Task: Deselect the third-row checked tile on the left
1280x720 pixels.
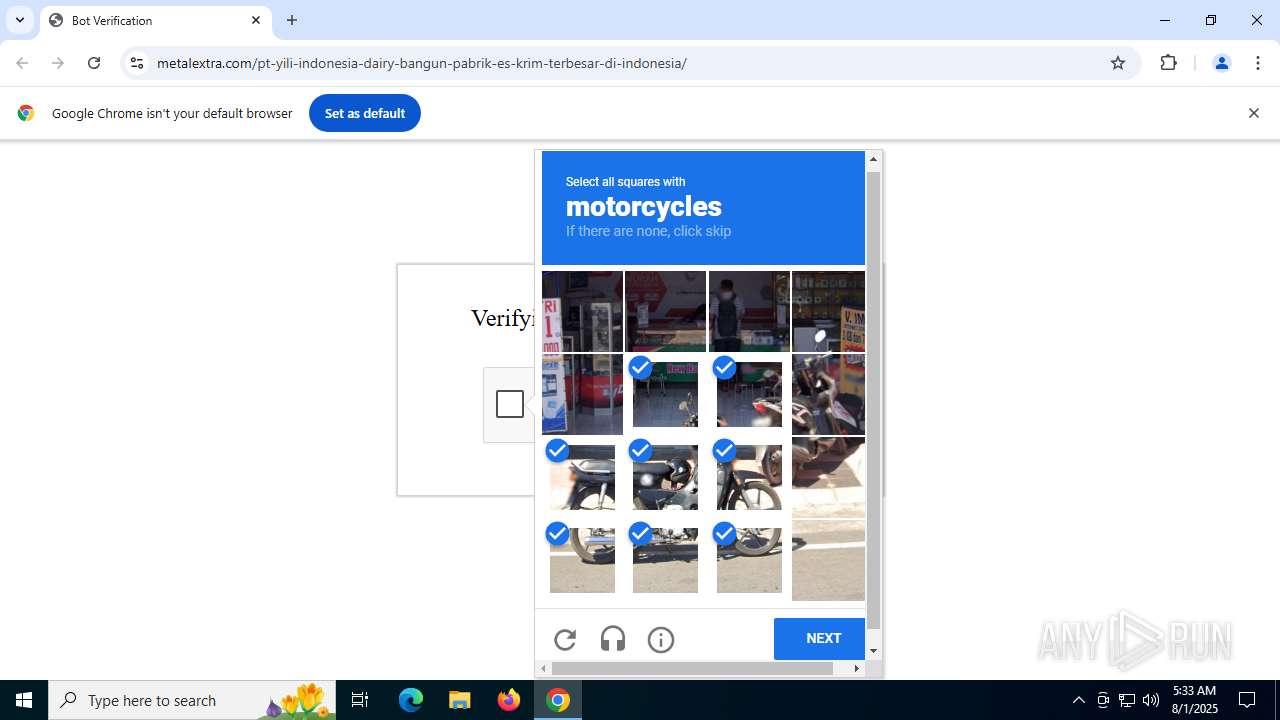Action: (582, 477)
